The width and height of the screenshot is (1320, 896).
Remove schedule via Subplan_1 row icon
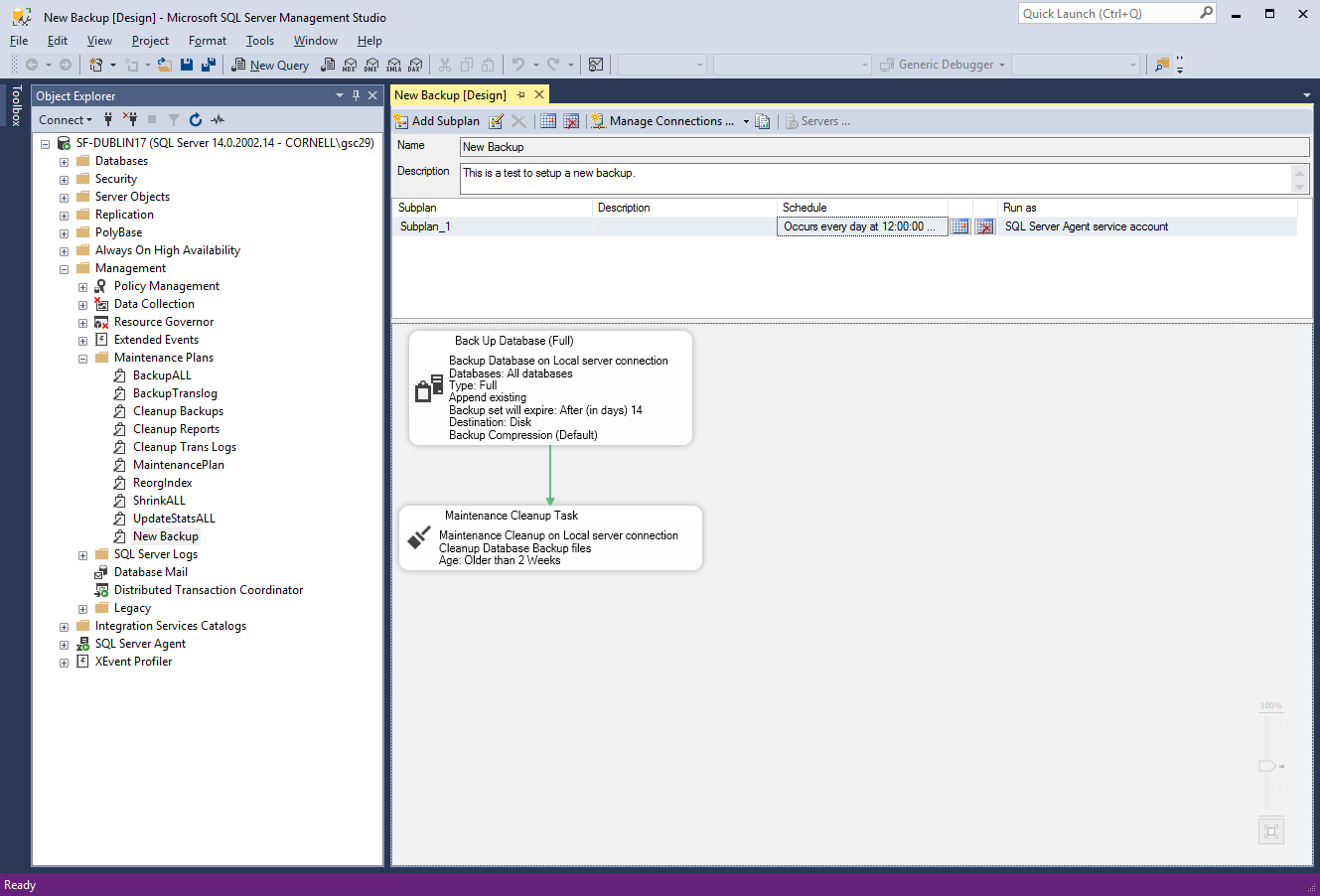tap(985, 226)
